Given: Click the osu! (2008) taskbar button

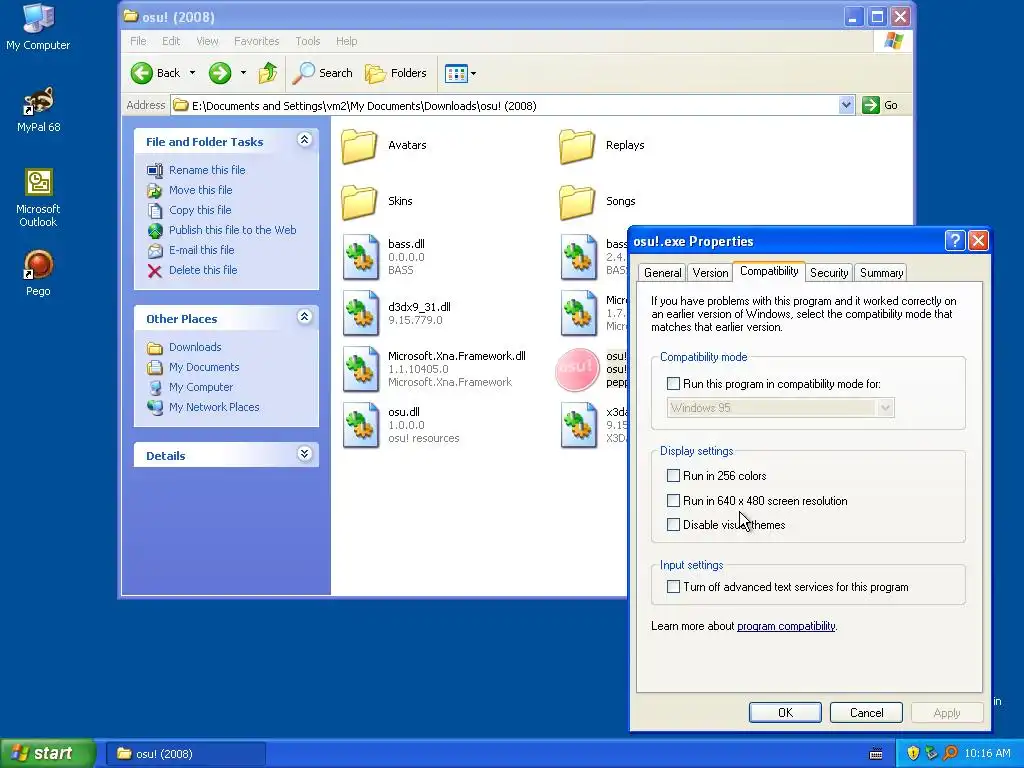Looking at the screenshot, I should point(185,754).
